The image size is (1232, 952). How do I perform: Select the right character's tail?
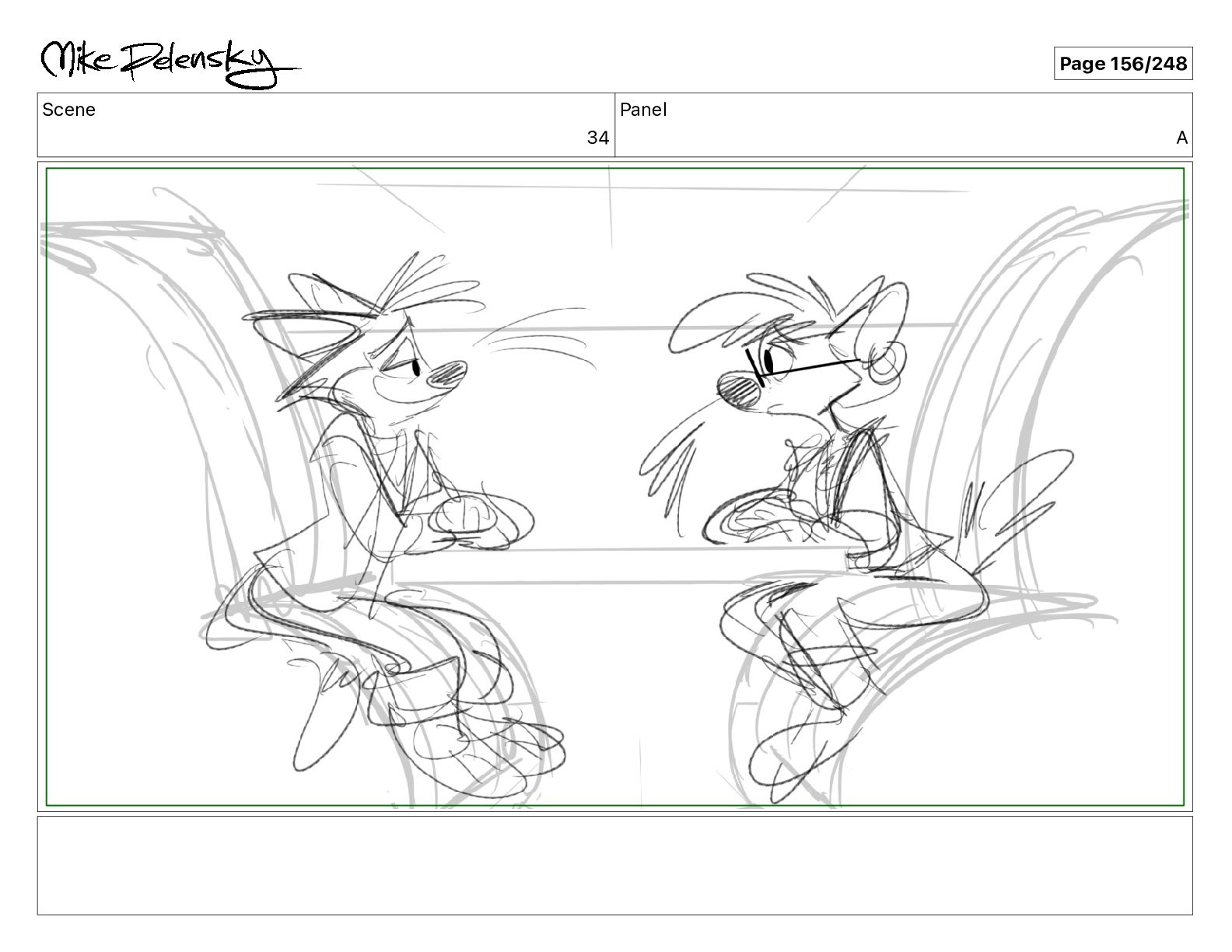pyautogui.click(x=1011, y=506)
